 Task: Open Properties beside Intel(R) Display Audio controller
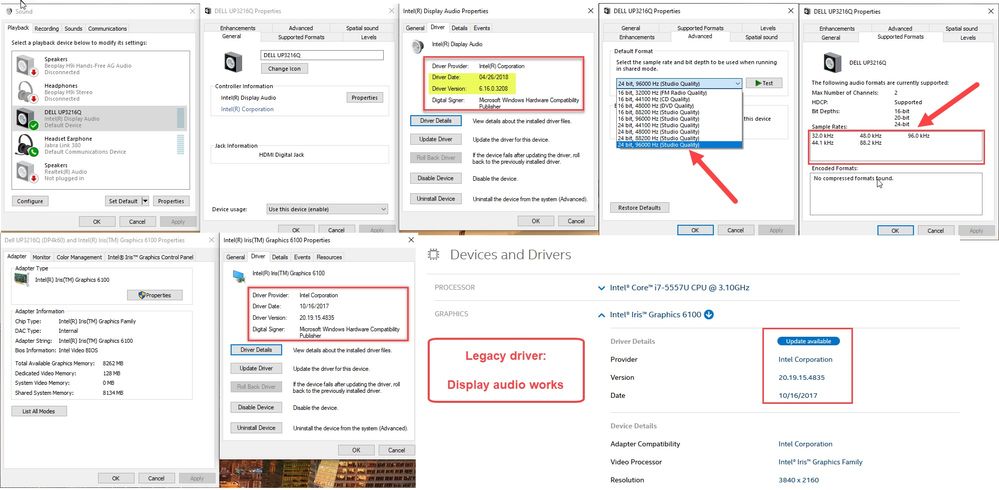pyautogui.click(x=365, y=97)
